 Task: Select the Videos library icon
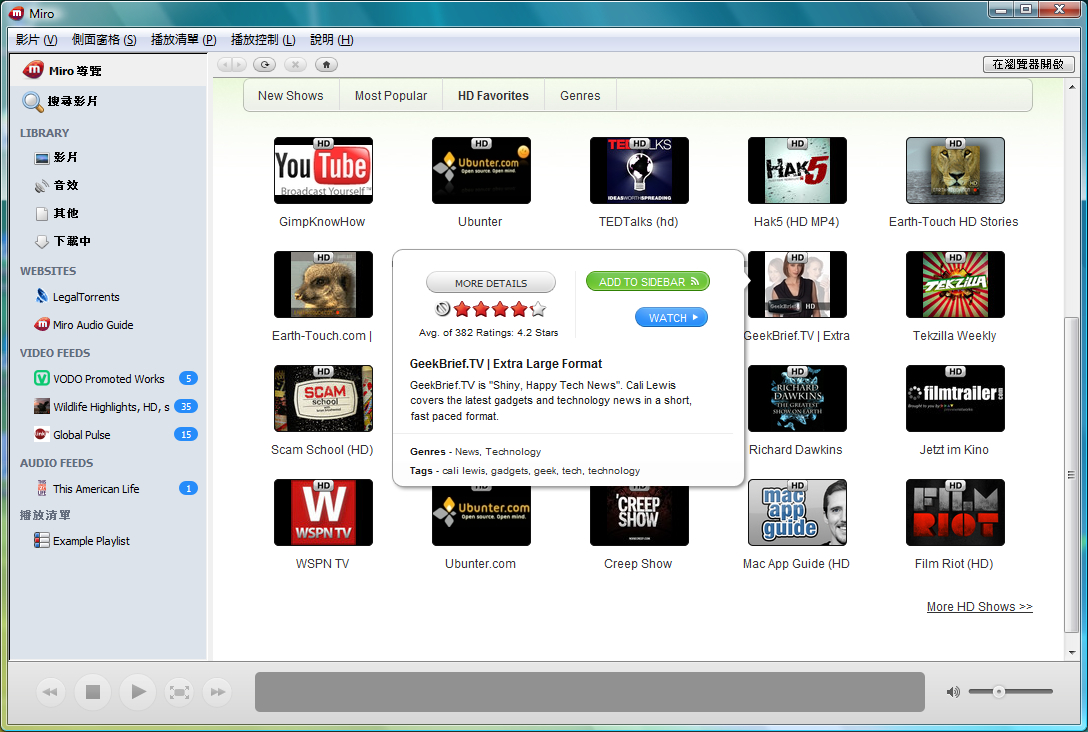pos(42,158)
